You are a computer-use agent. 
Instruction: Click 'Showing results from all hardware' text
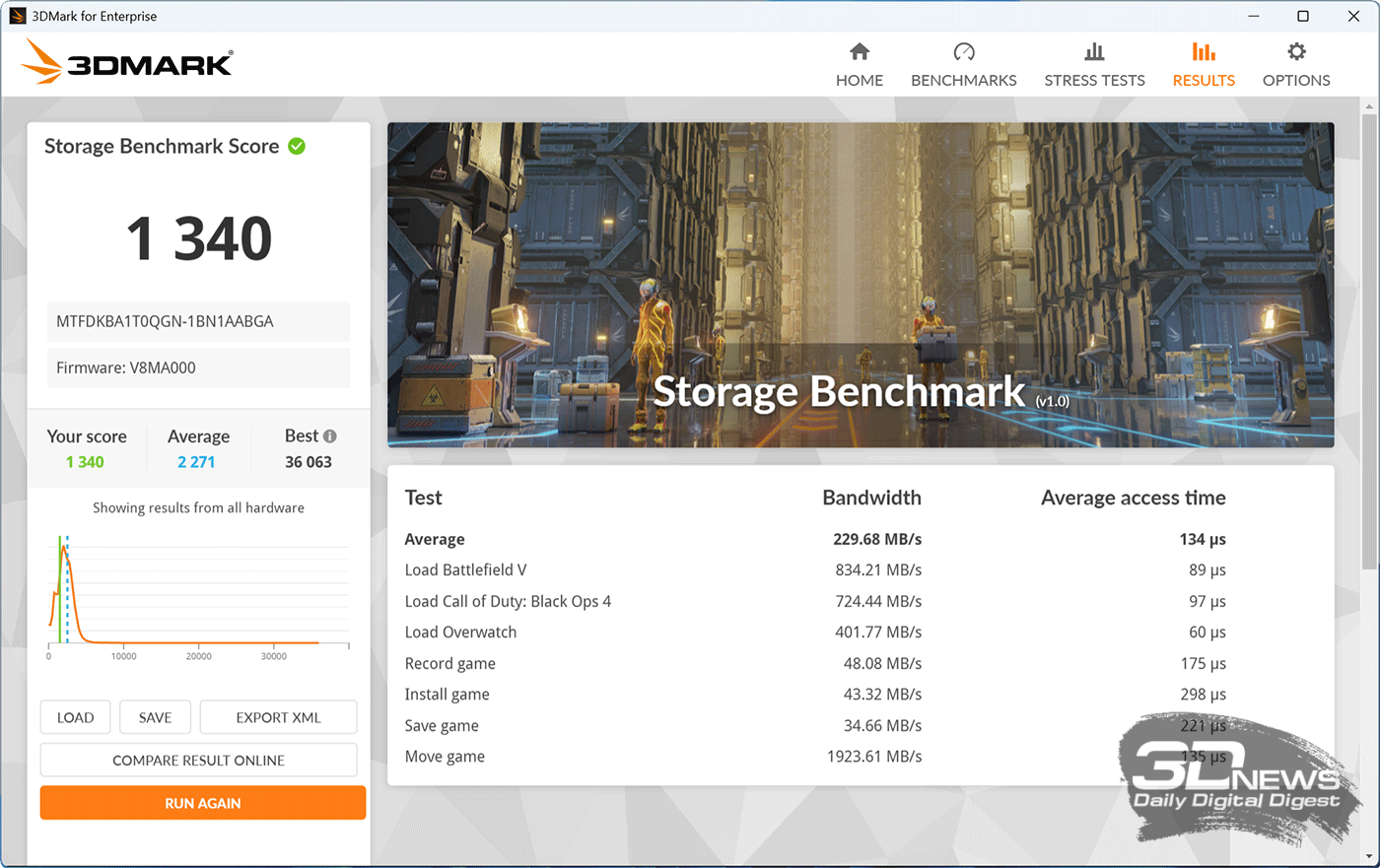click(x=198, y=507)
